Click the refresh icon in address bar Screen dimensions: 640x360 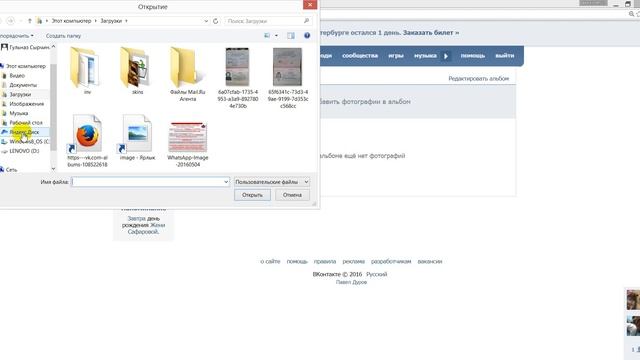coord(216,21)
